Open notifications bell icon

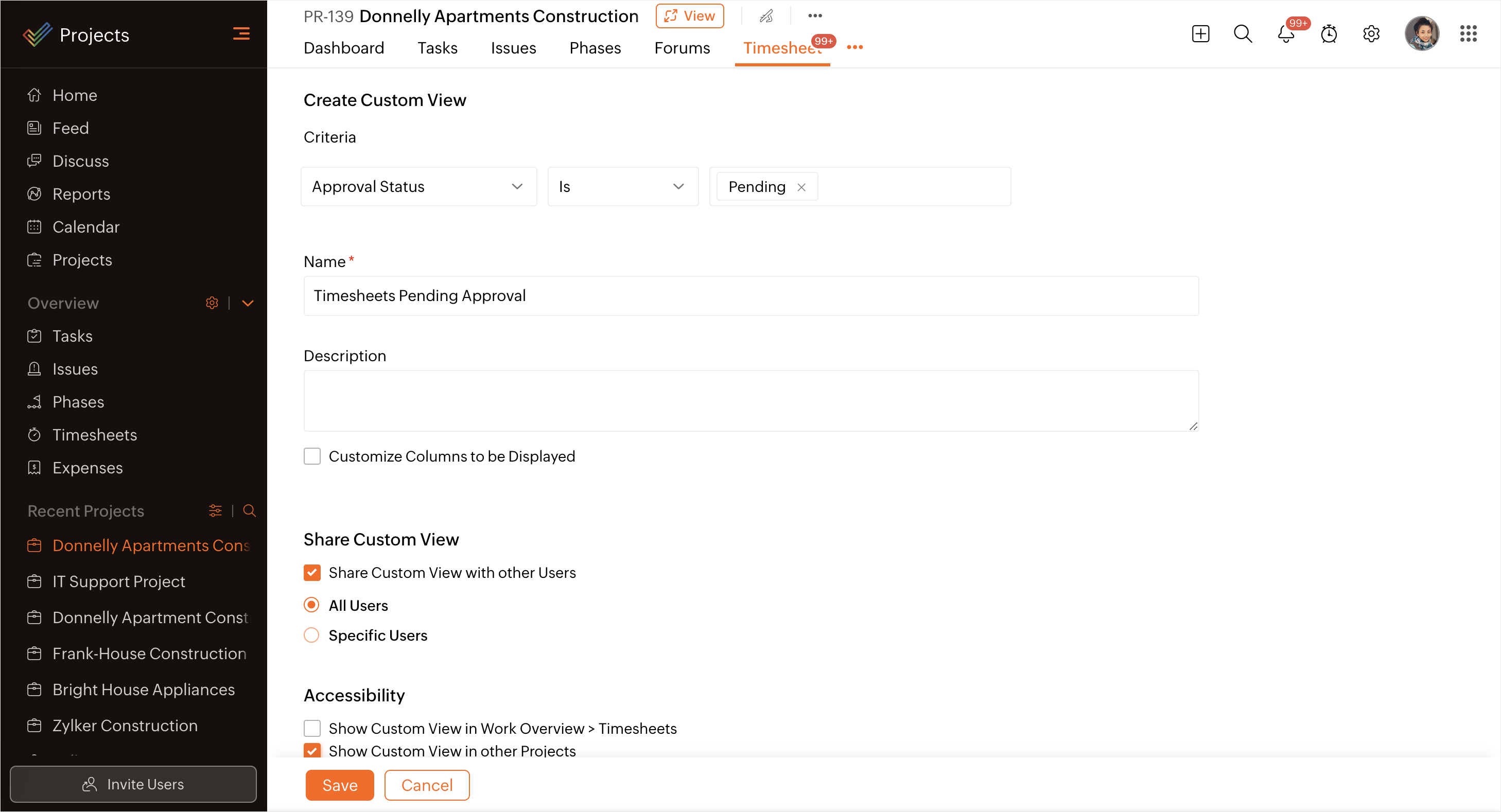pos(1285,34)
